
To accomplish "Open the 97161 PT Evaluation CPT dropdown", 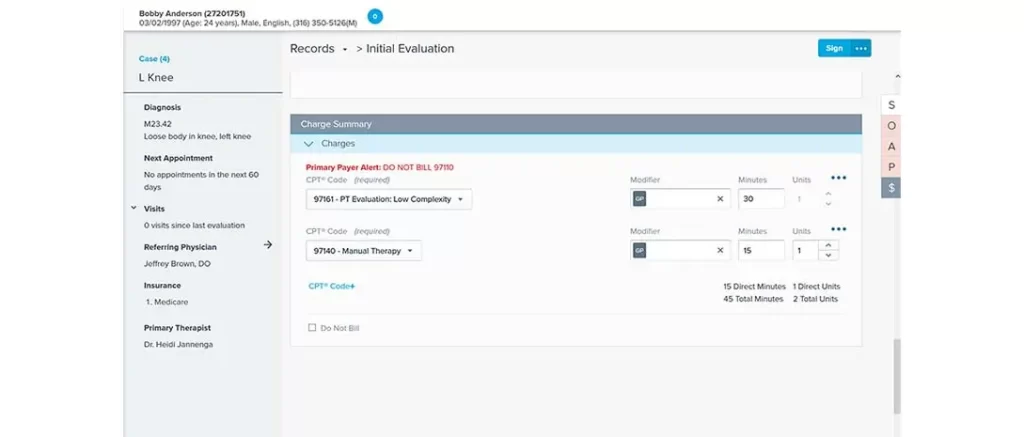I will click(389, 199).
